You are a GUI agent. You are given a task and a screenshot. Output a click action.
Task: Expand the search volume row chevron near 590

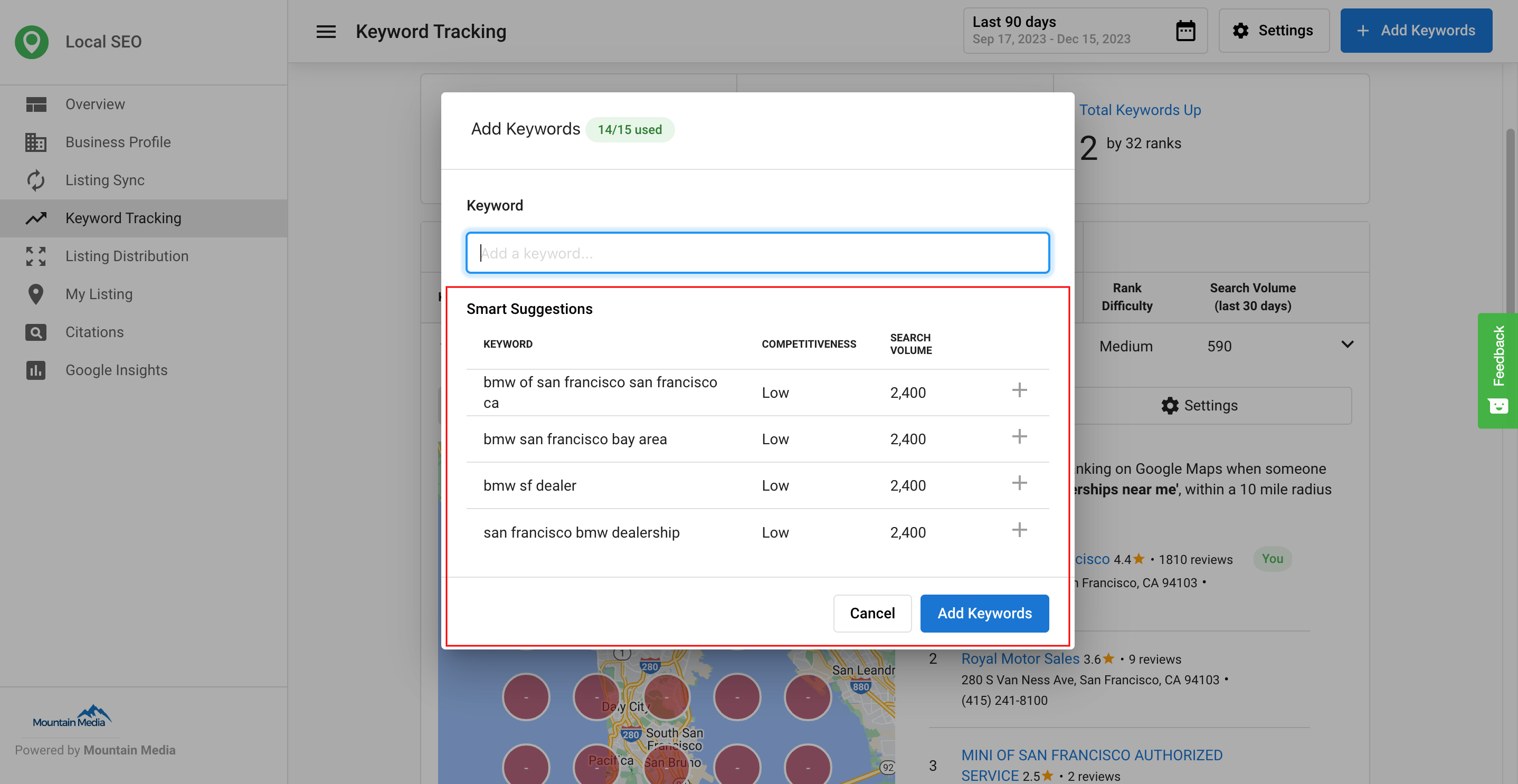(x=1348, y=345)
